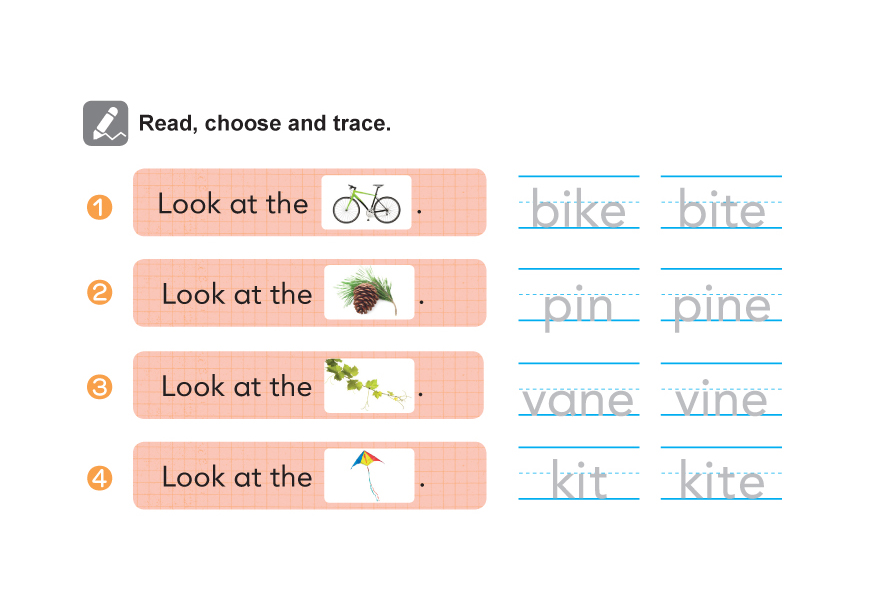The width and height of the screenshot is (873, 612).
Task: Tap the word "kite"
Action: 721,484
